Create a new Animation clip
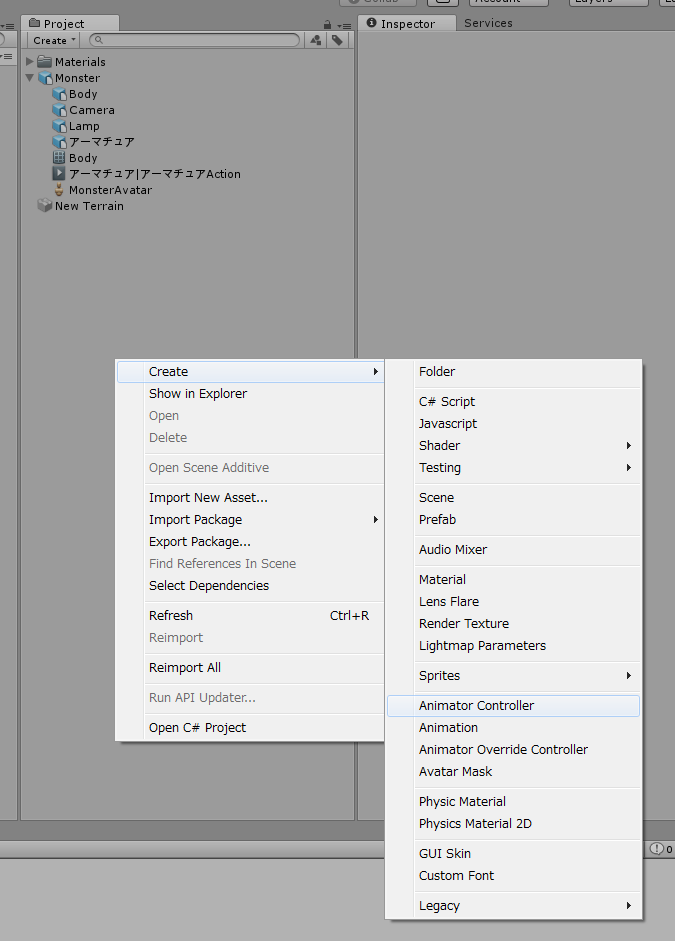 pos(514,727)
